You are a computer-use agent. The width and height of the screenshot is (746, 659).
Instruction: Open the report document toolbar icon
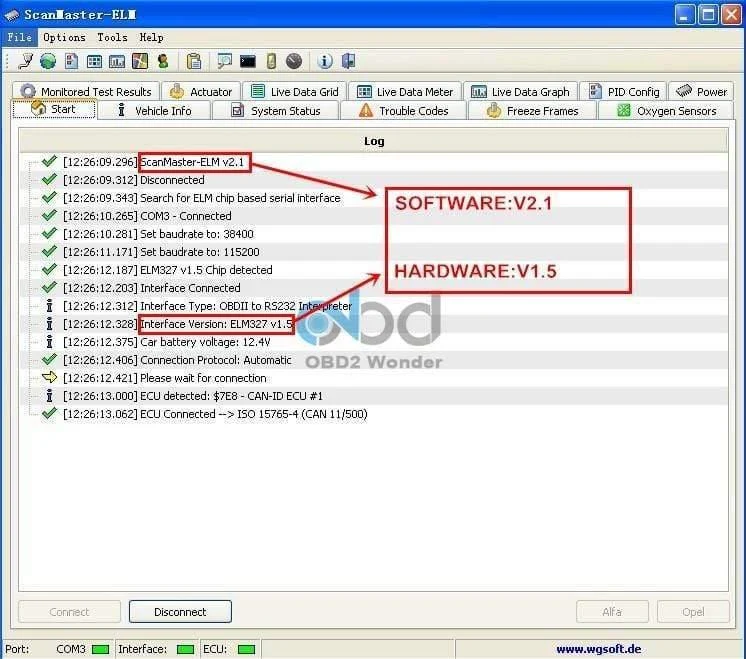click(x=71, y=61)
